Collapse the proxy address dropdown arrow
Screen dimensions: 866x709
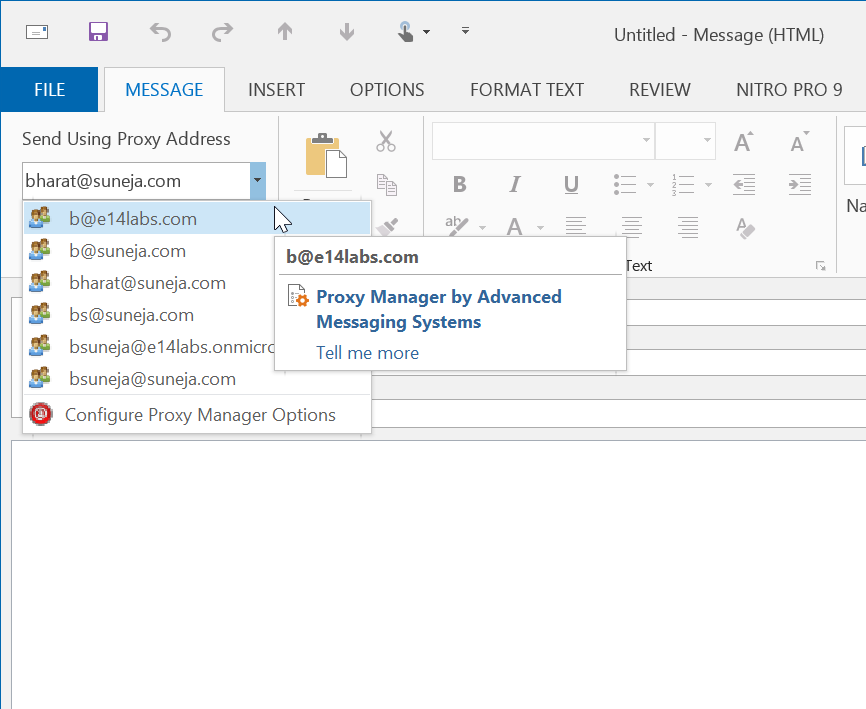(257, 181)
